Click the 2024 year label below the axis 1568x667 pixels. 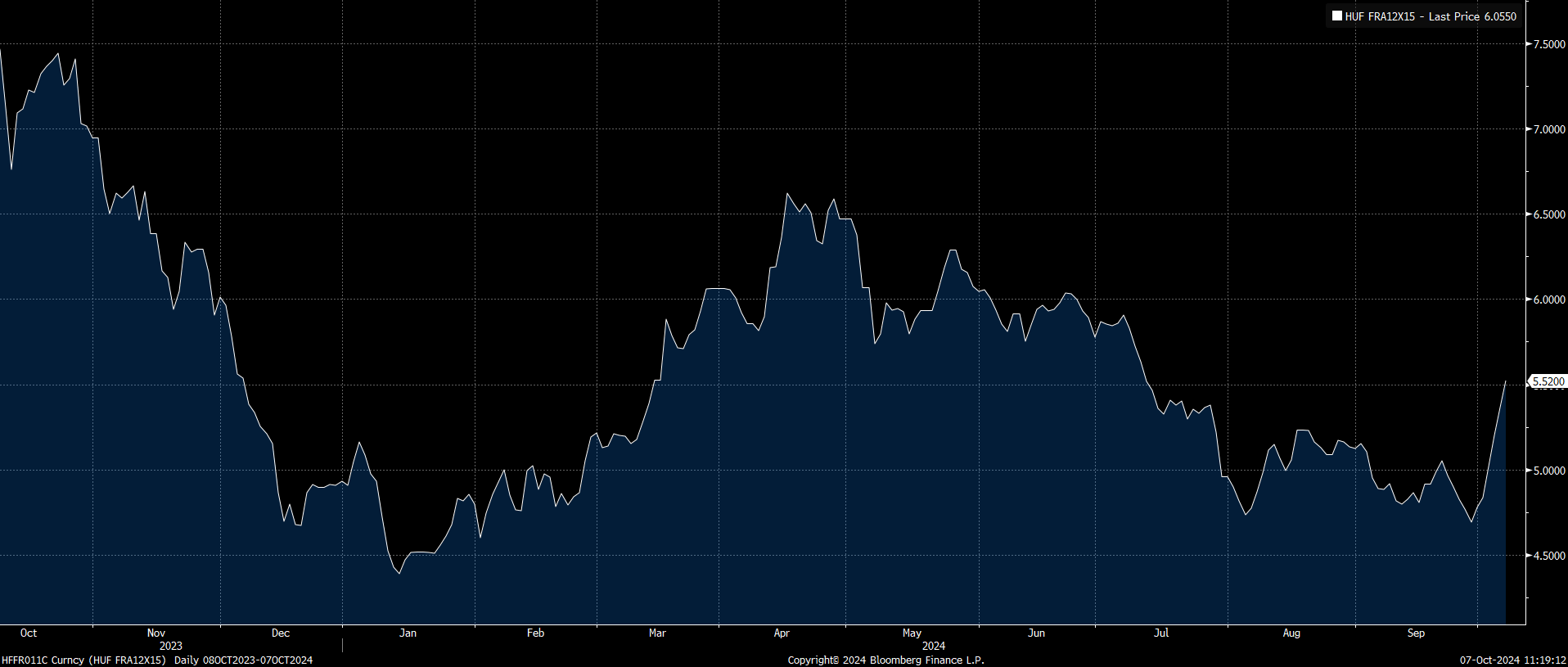click(934, 646)
